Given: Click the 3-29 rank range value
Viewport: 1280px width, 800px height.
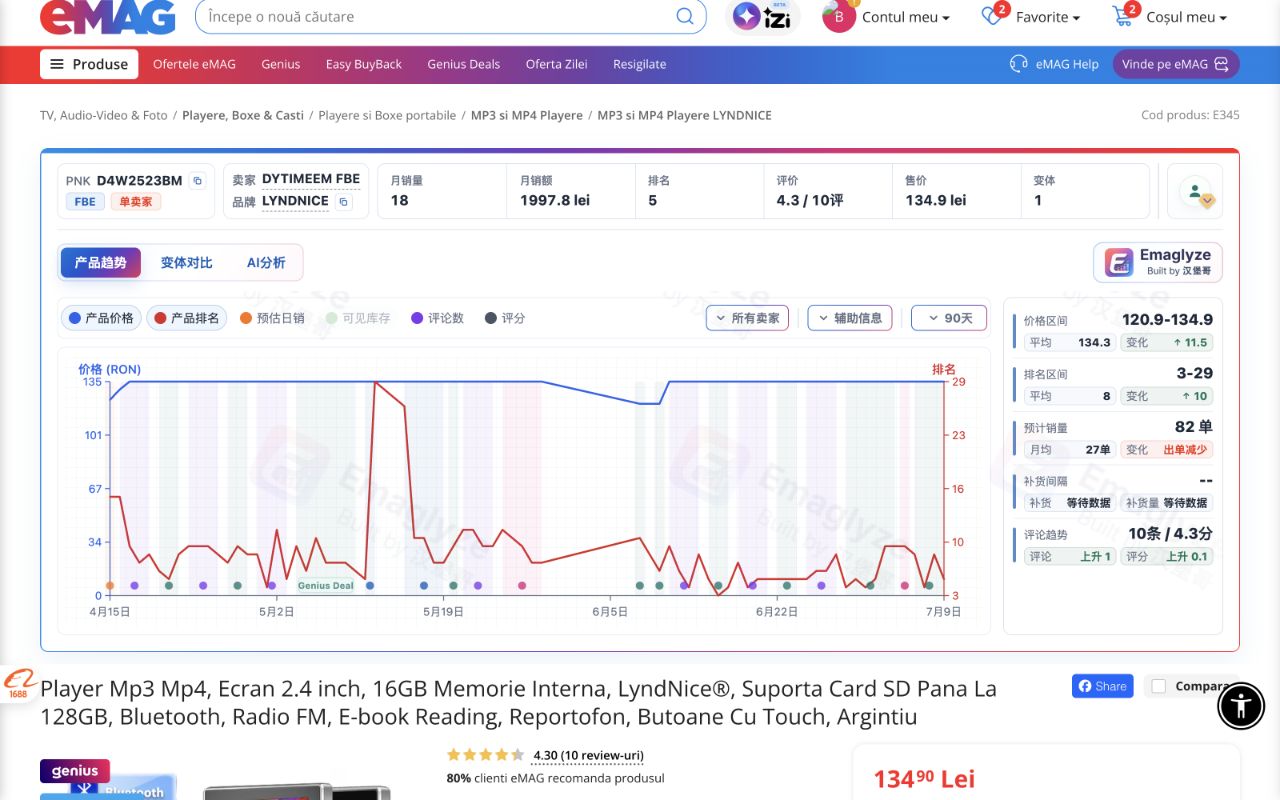Looking at the screenshot, I should (x=1194, y=373).
